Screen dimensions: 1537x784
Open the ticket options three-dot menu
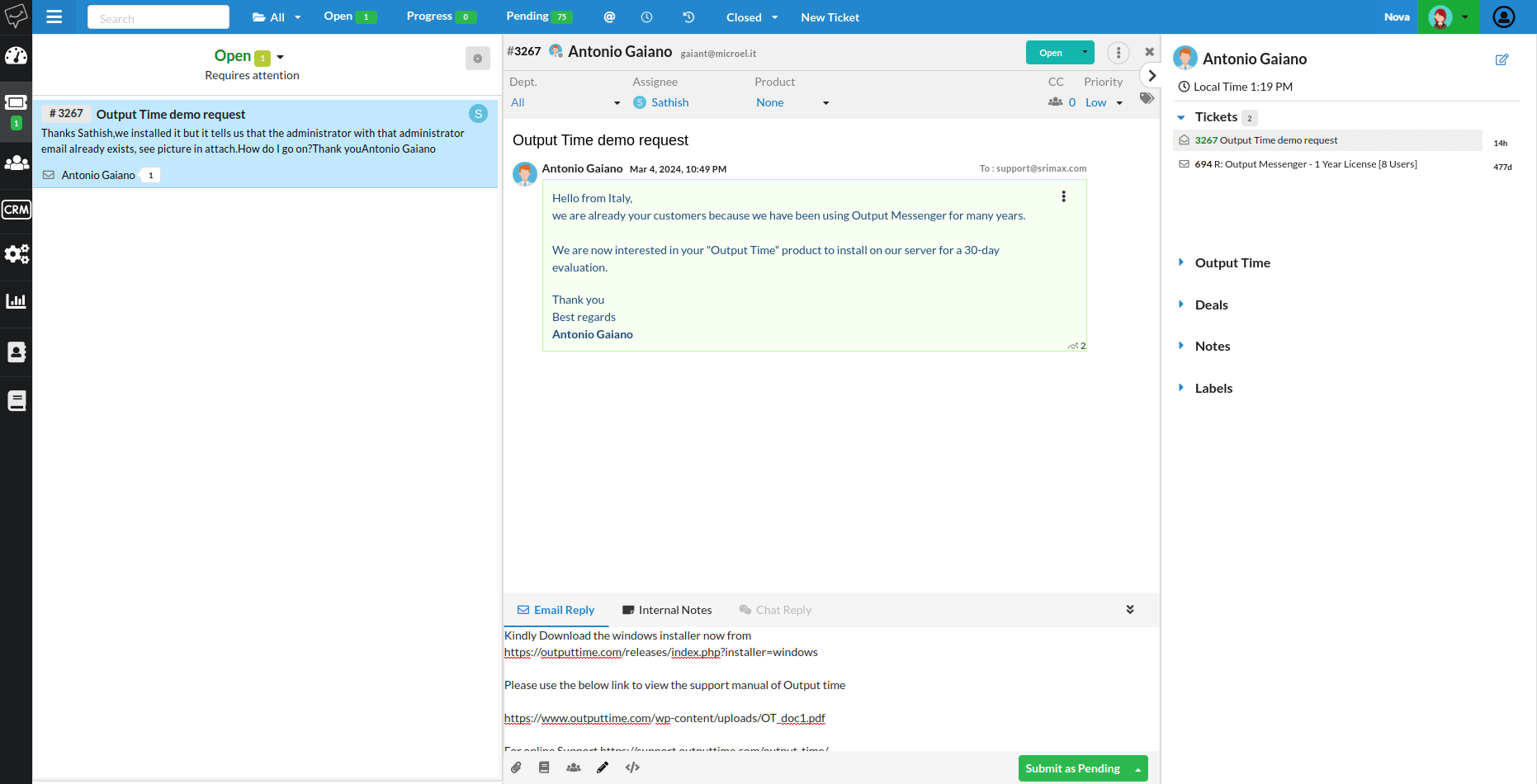1118,52
